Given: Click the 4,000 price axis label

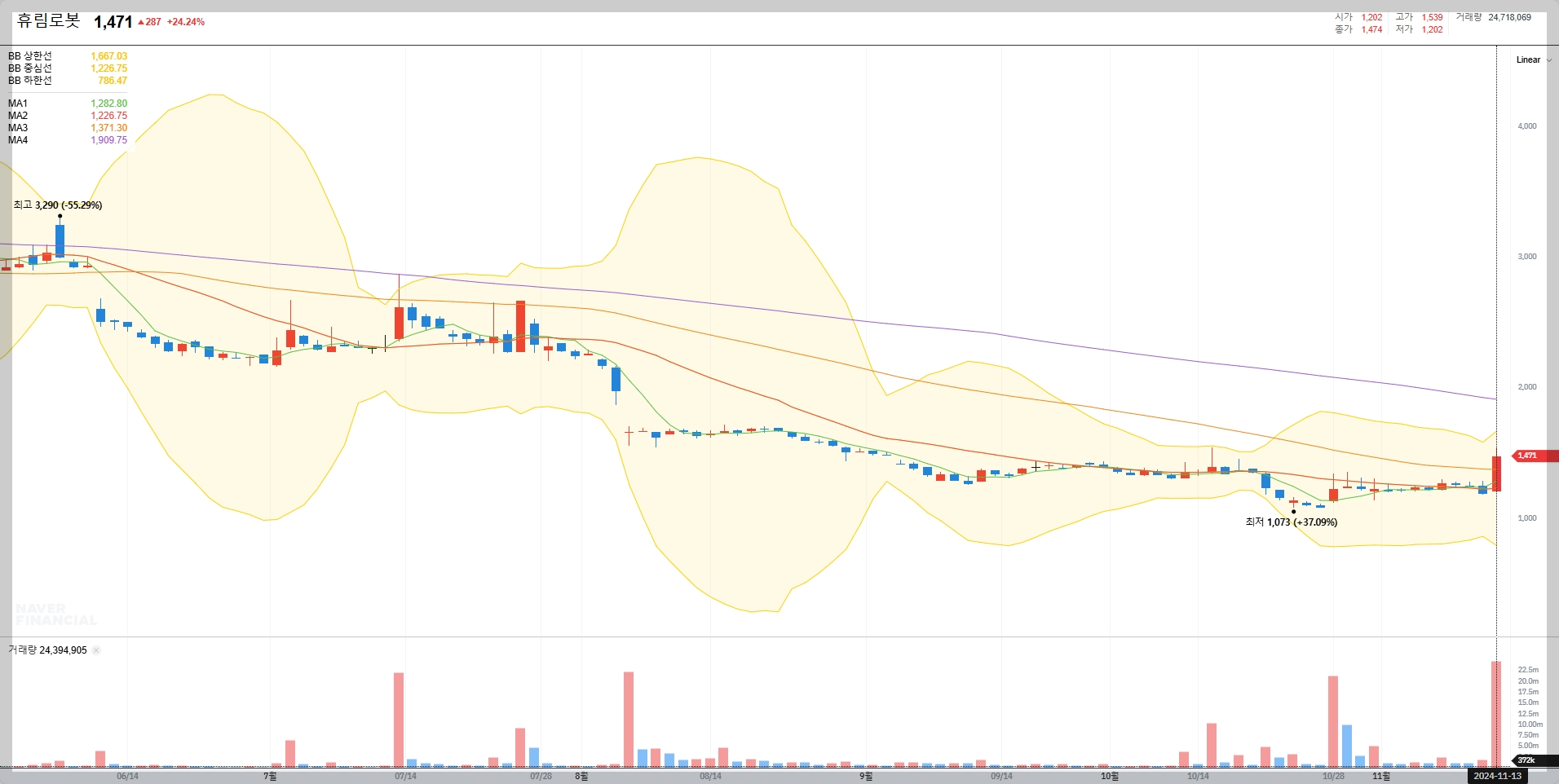Looking at the screenshot, I should click(1526, 126).
